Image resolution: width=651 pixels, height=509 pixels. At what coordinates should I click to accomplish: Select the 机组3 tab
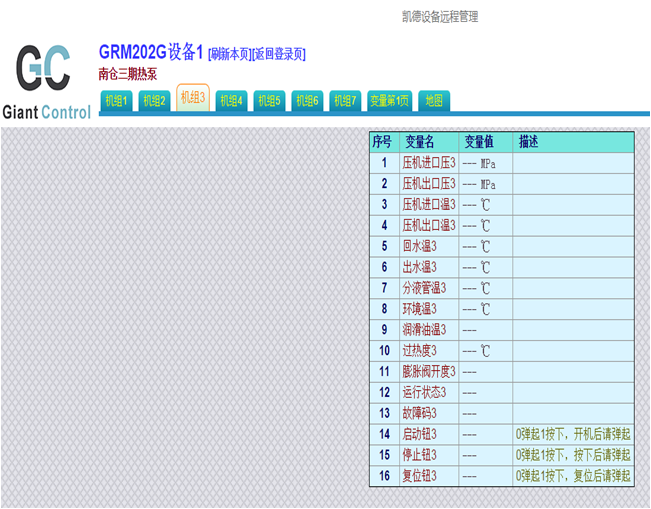click(193, 98)
